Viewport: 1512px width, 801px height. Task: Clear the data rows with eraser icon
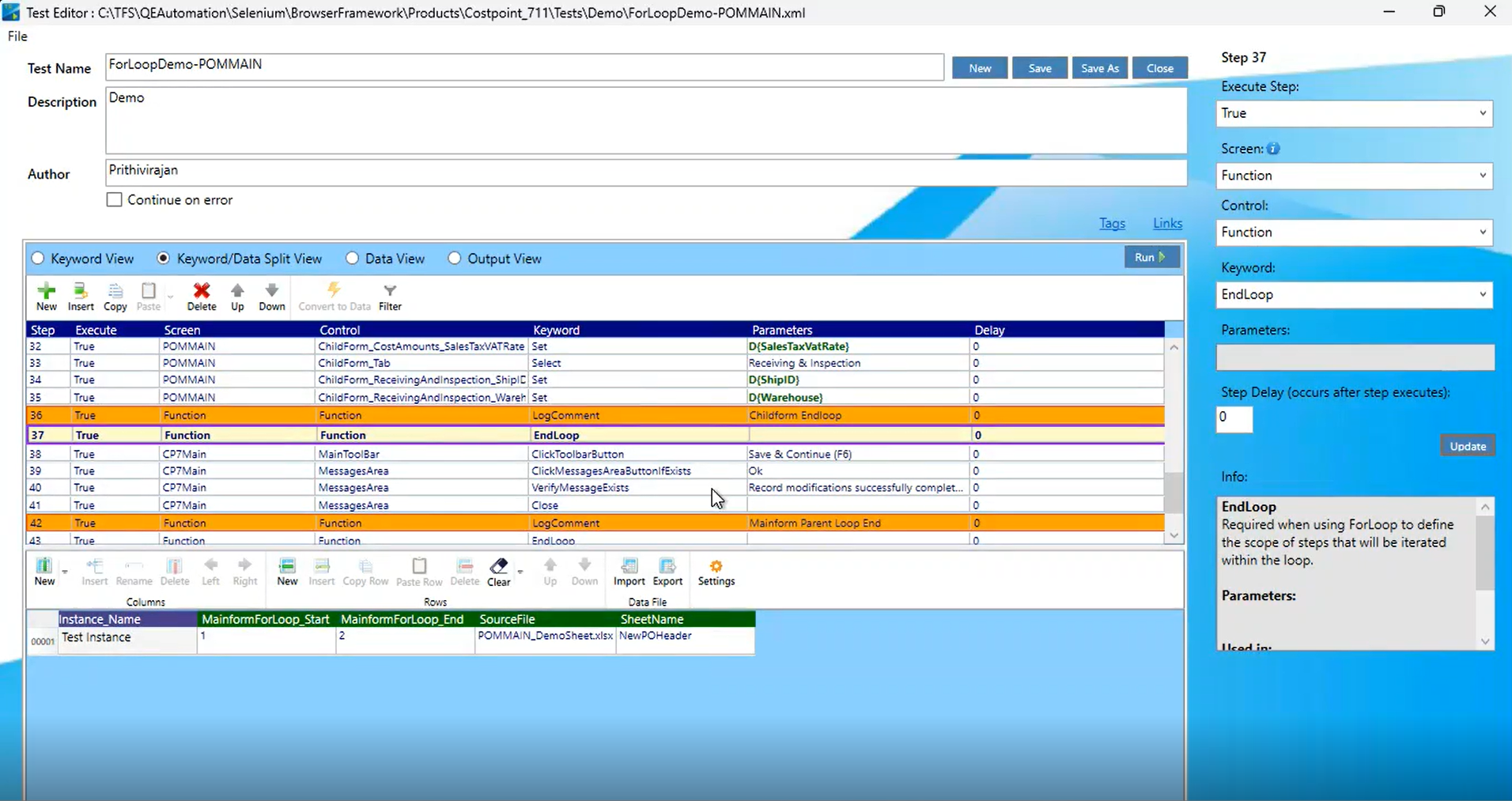[499, 571]
